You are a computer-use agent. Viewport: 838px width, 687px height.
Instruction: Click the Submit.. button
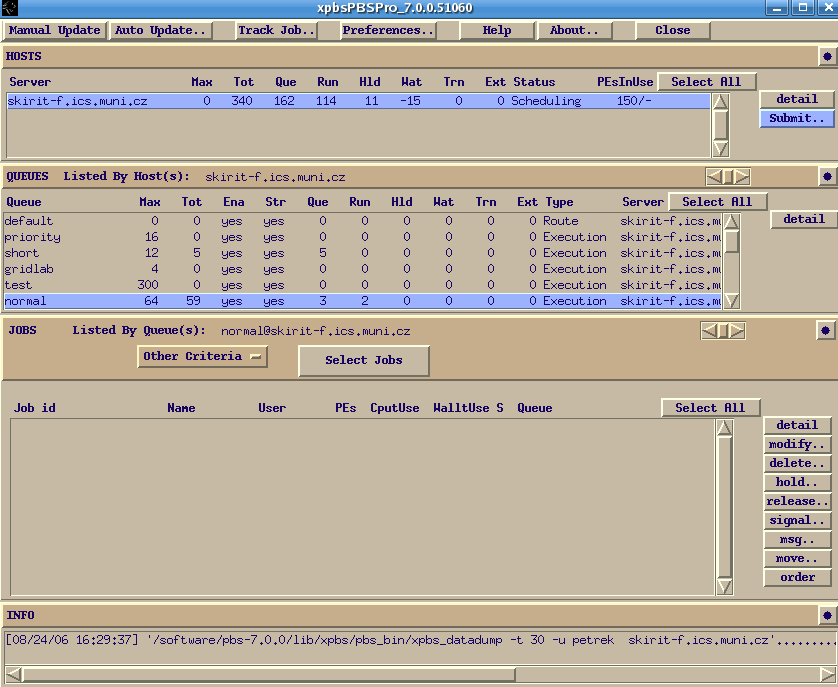click(x=797, y=118)
